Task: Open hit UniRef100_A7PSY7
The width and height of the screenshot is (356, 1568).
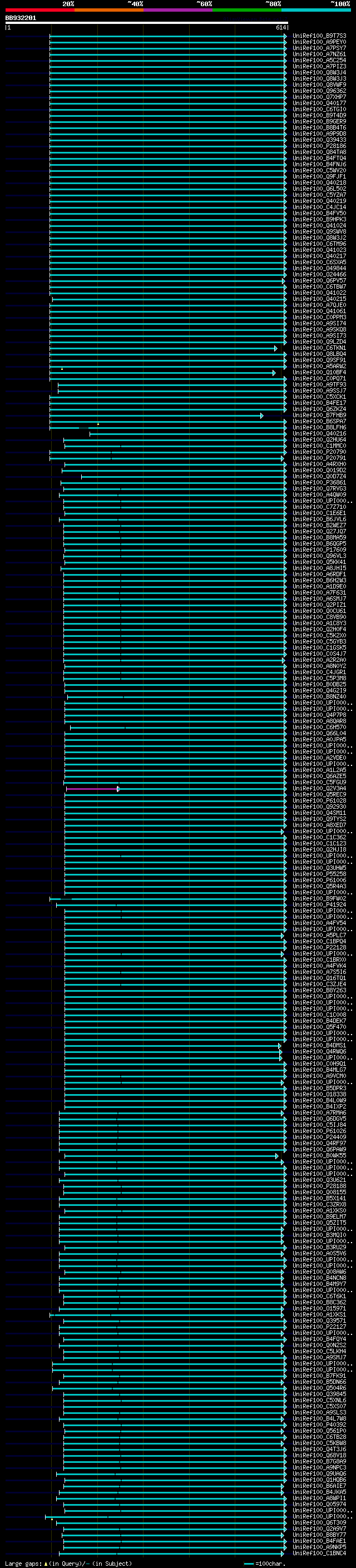Action: pos(319,48)
